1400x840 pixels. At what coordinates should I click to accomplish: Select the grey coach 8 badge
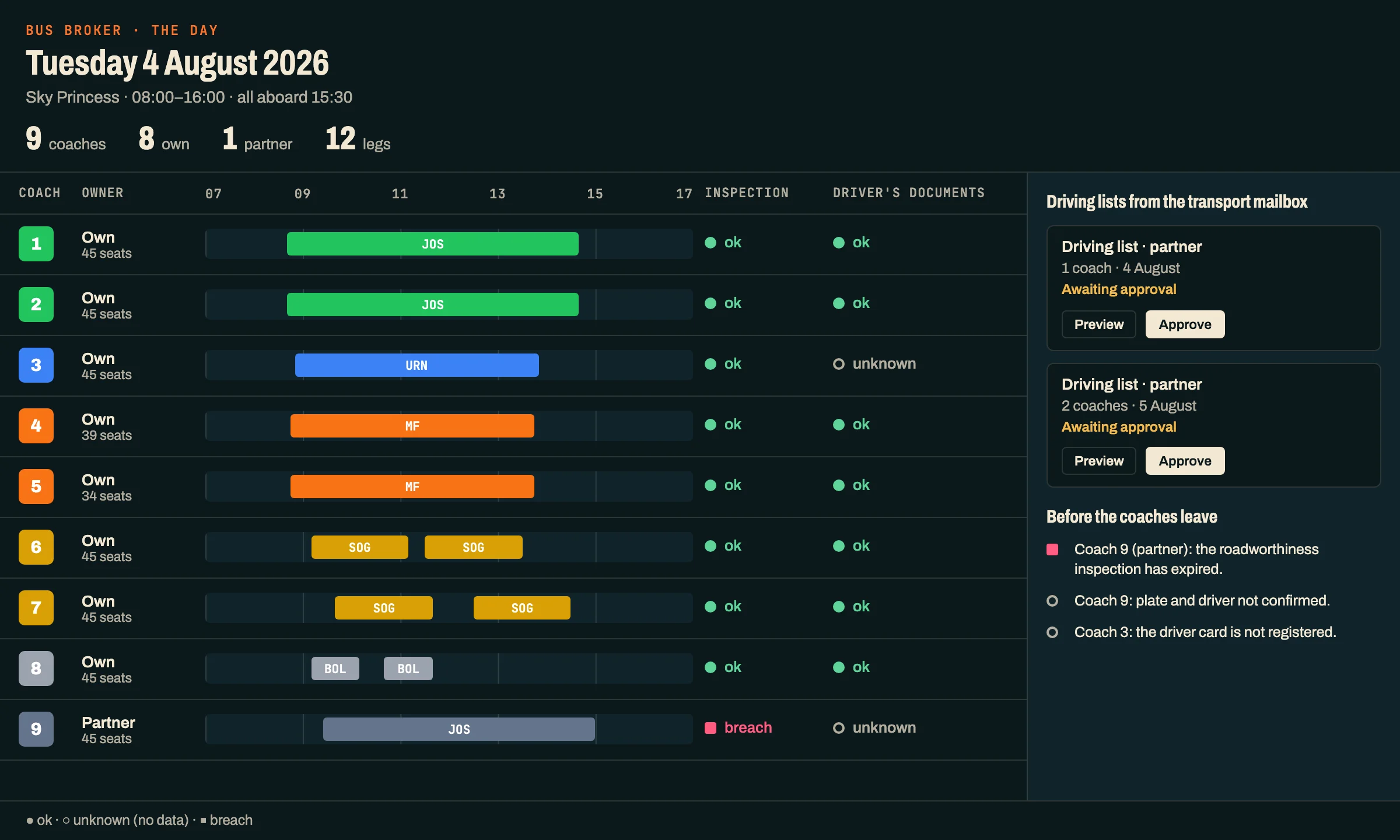[x=36, y=668]
